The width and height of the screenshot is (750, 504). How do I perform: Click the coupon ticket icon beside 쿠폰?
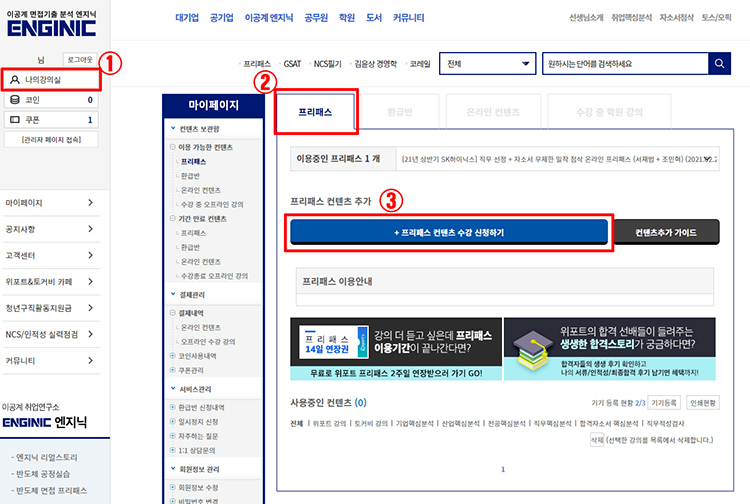tap(14, 120)
